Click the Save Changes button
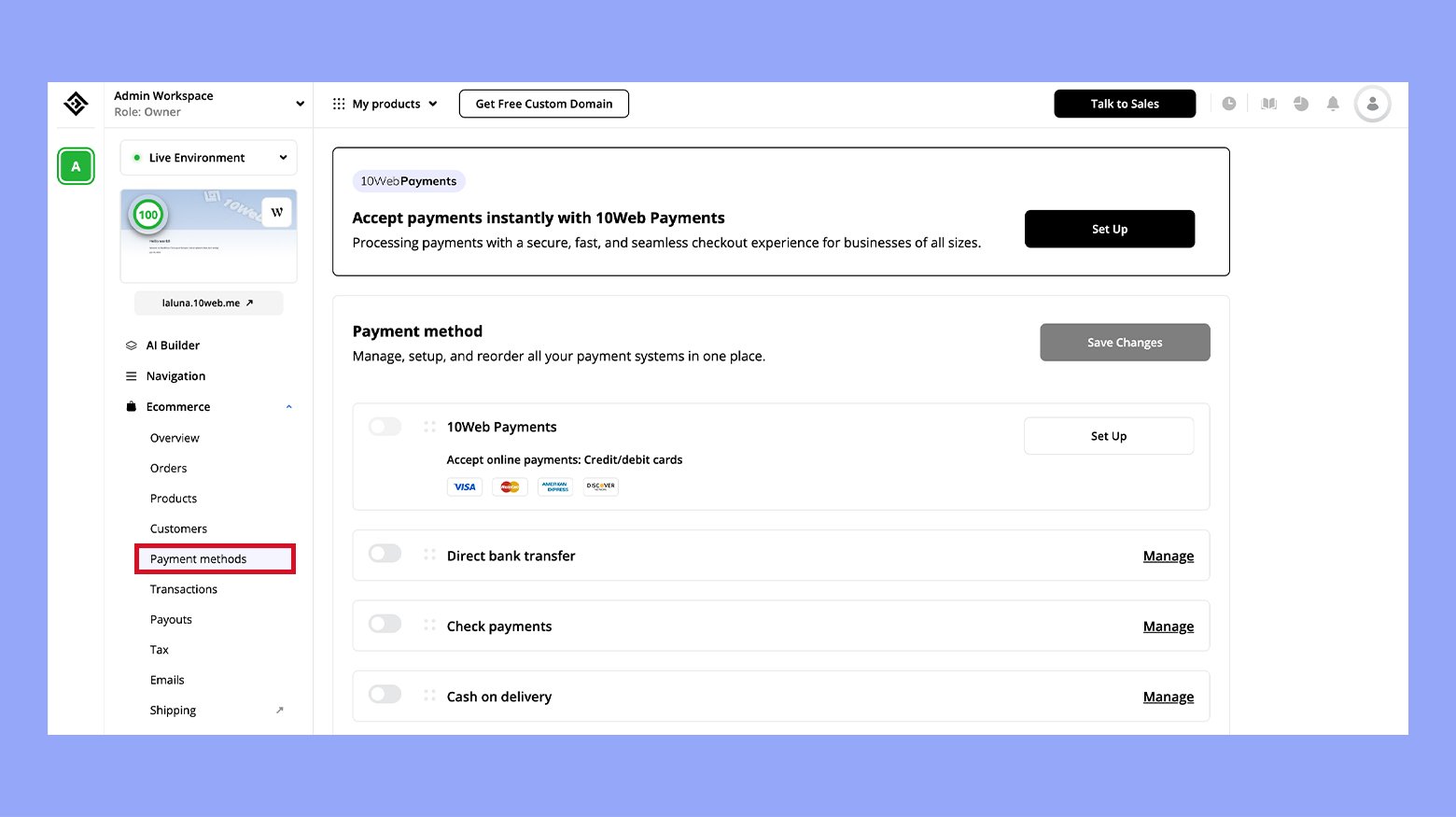 (1125, 343)
